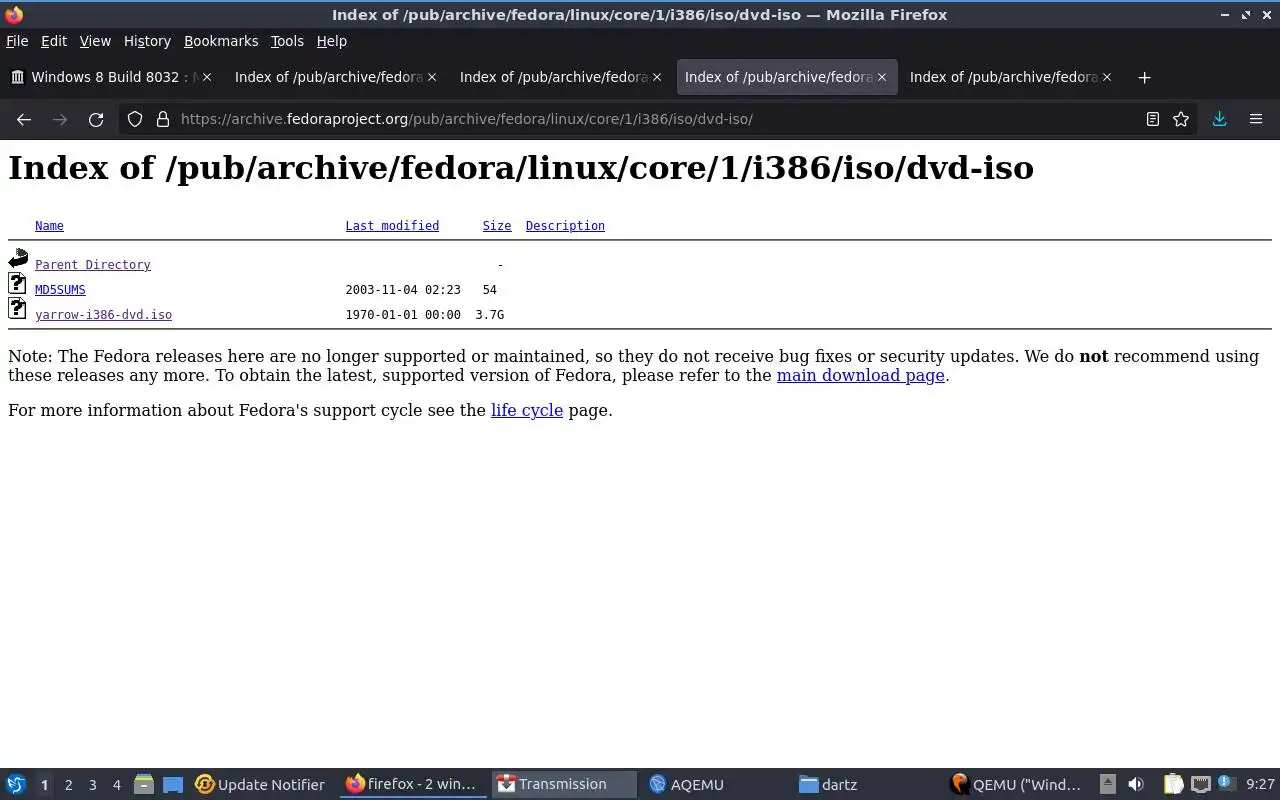Open the Tools menu

[x=287, y=41]
